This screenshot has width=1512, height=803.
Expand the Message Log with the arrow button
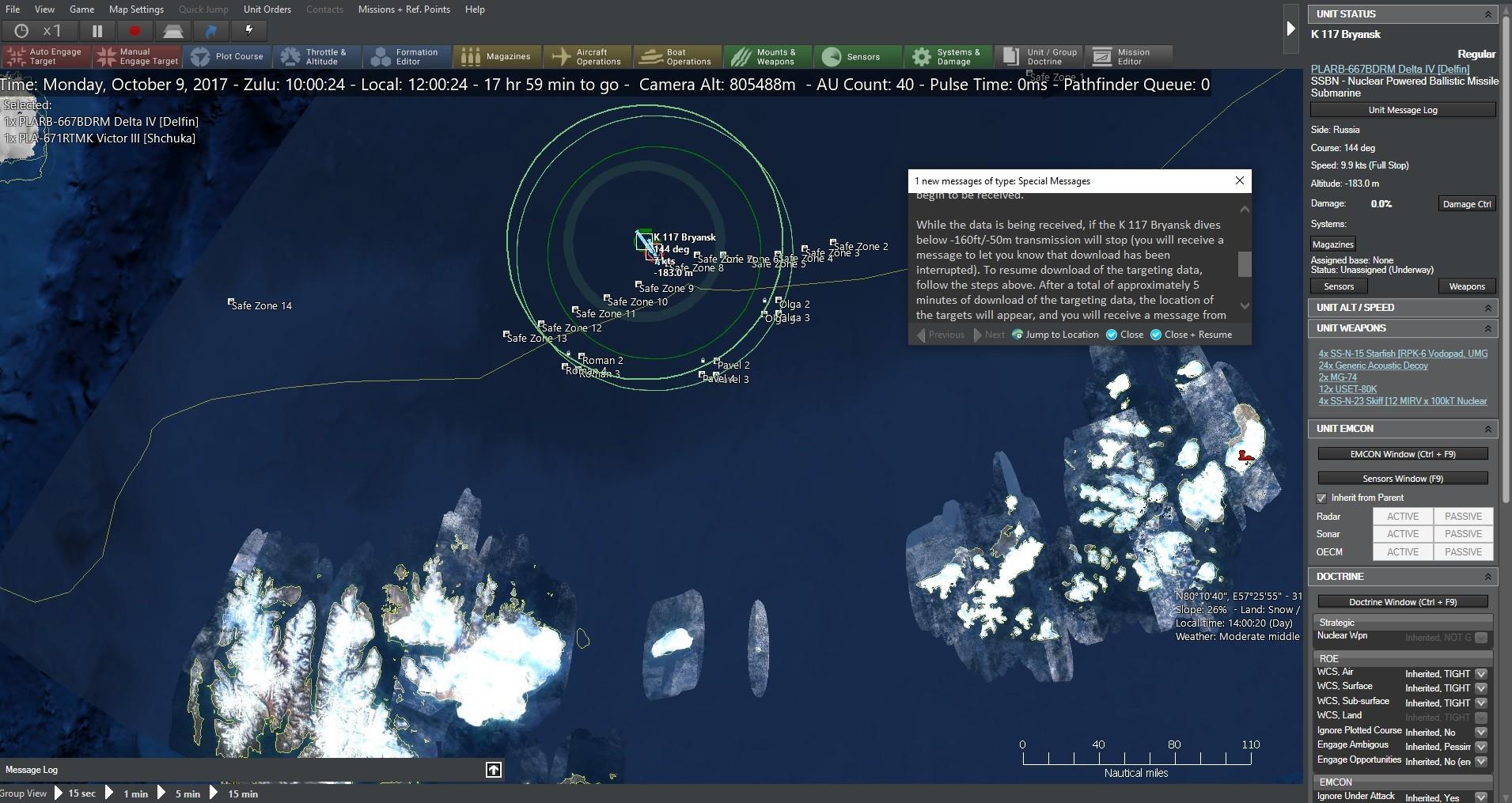coord(493,769)
